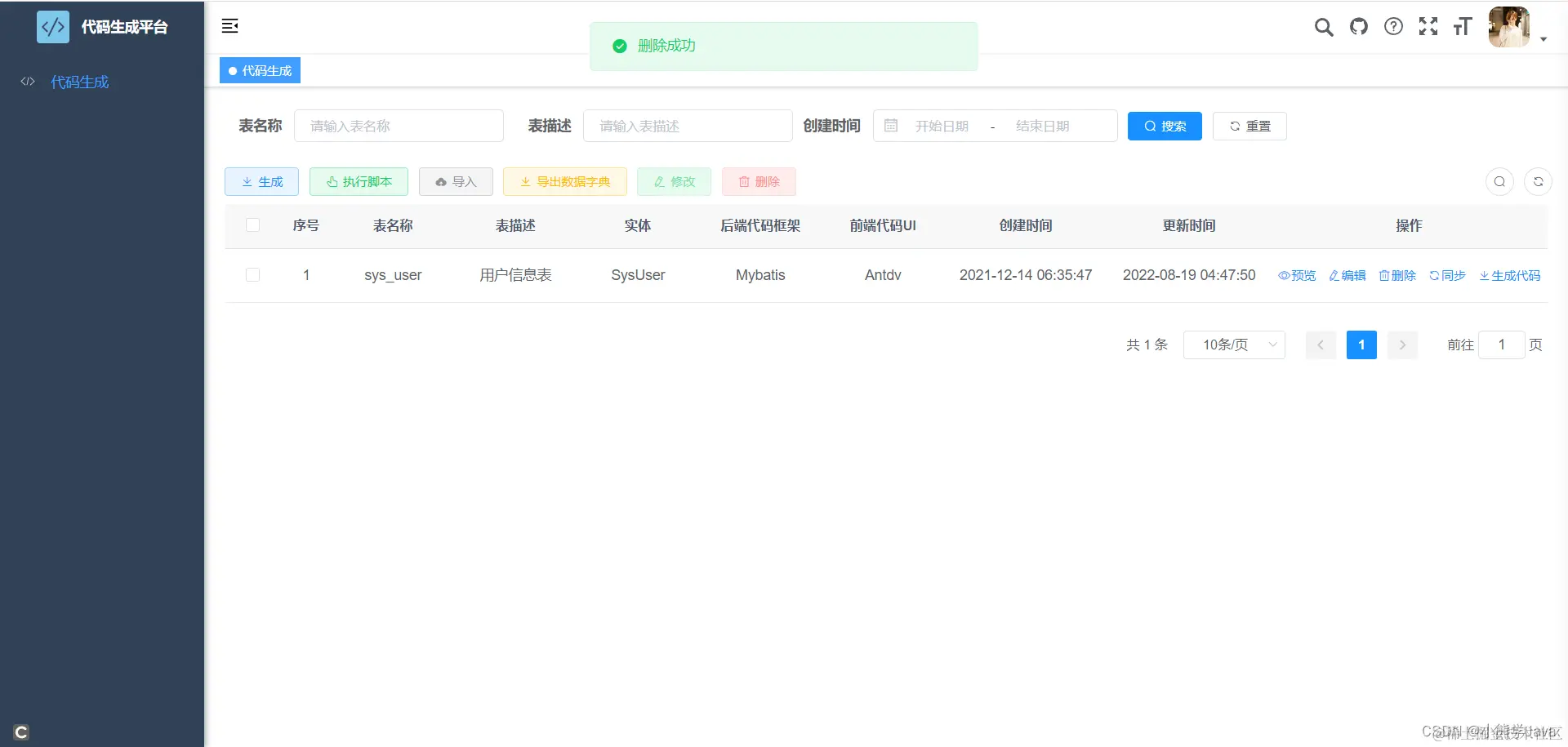Open the help documentation icon

[x=1392, y=27]
